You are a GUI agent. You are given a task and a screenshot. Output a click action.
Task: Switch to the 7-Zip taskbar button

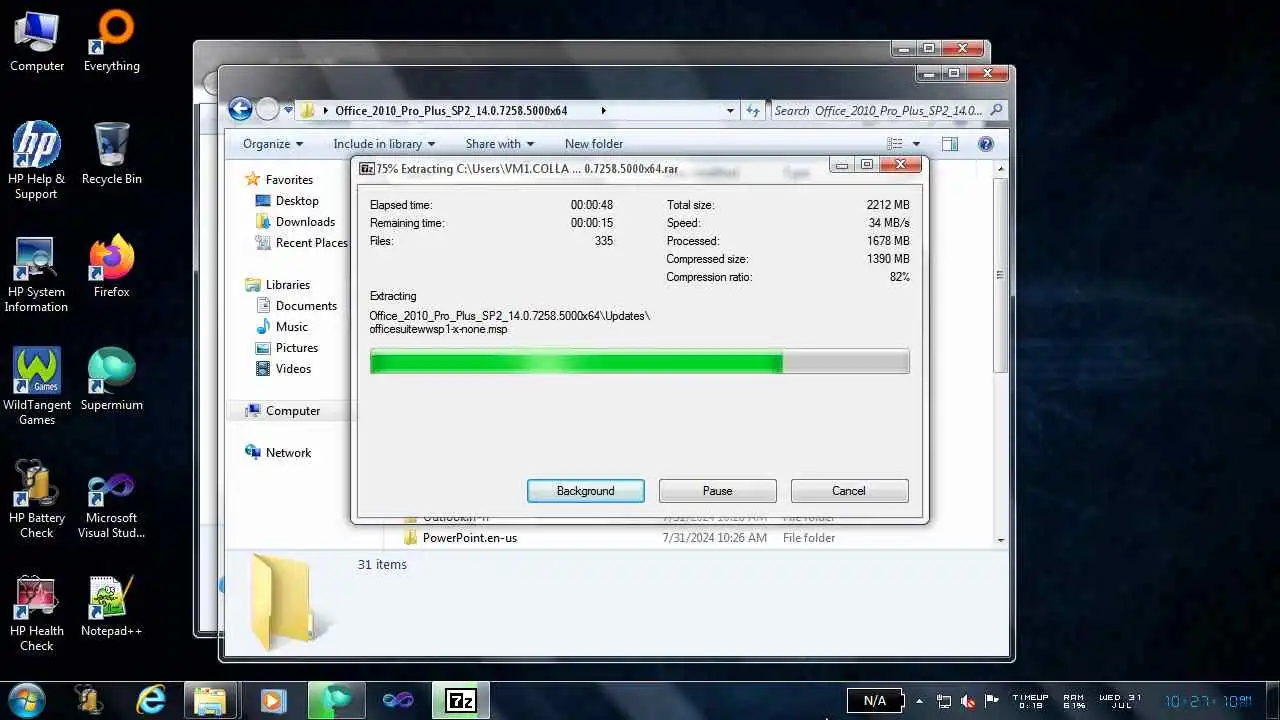[460, 700]
